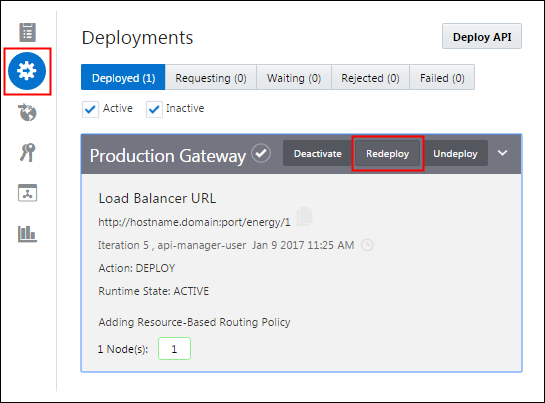Viewport: 545px width, 403px height.
Task: Click the http://hostname.domain:port/energy/1 URL text
Action: [x=194, y=222]
